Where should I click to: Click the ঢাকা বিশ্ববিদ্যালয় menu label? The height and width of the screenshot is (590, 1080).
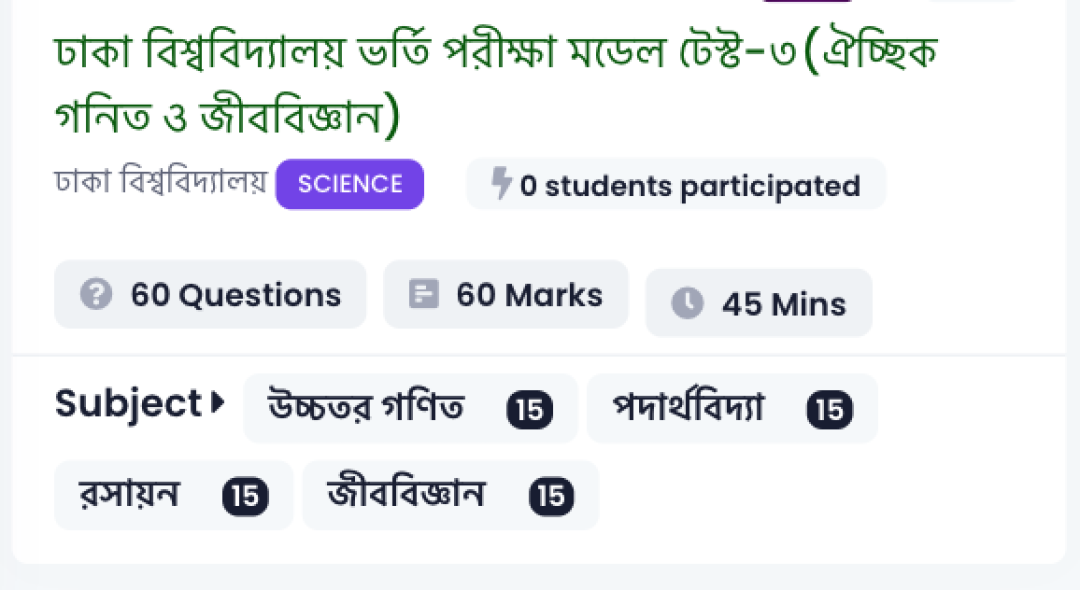(x=158, y=183)
